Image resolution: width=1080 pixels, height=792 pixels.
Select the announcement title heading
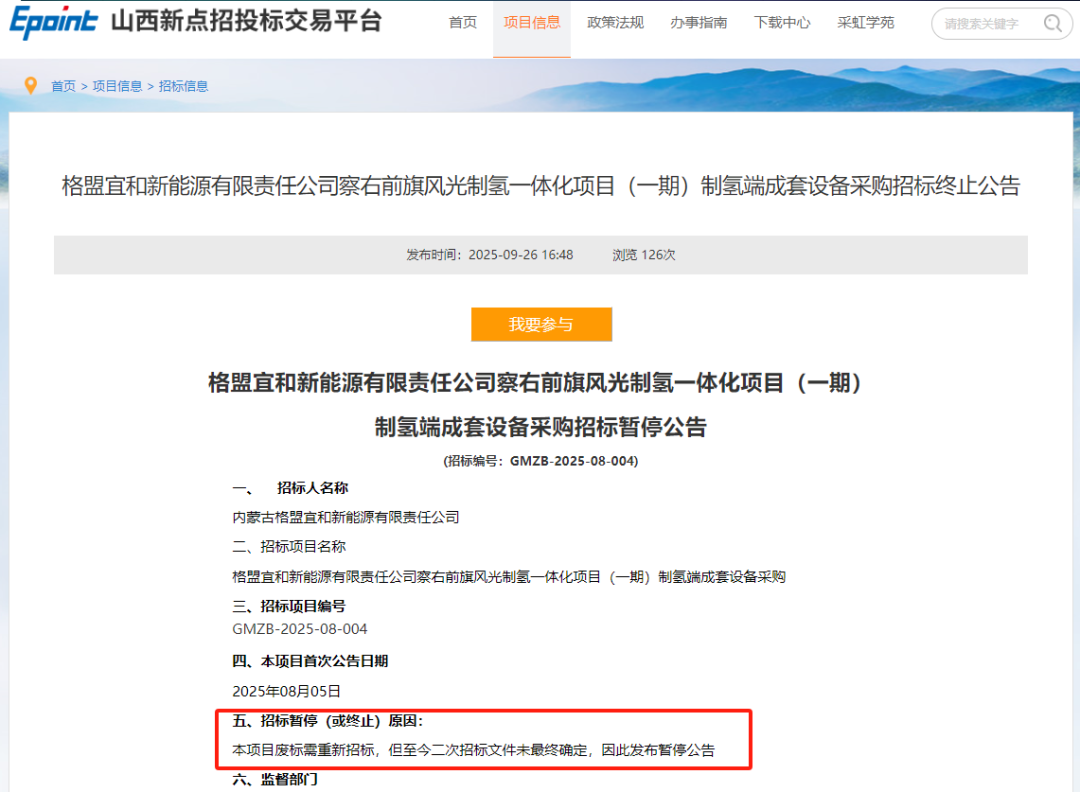tap(540, 188)
